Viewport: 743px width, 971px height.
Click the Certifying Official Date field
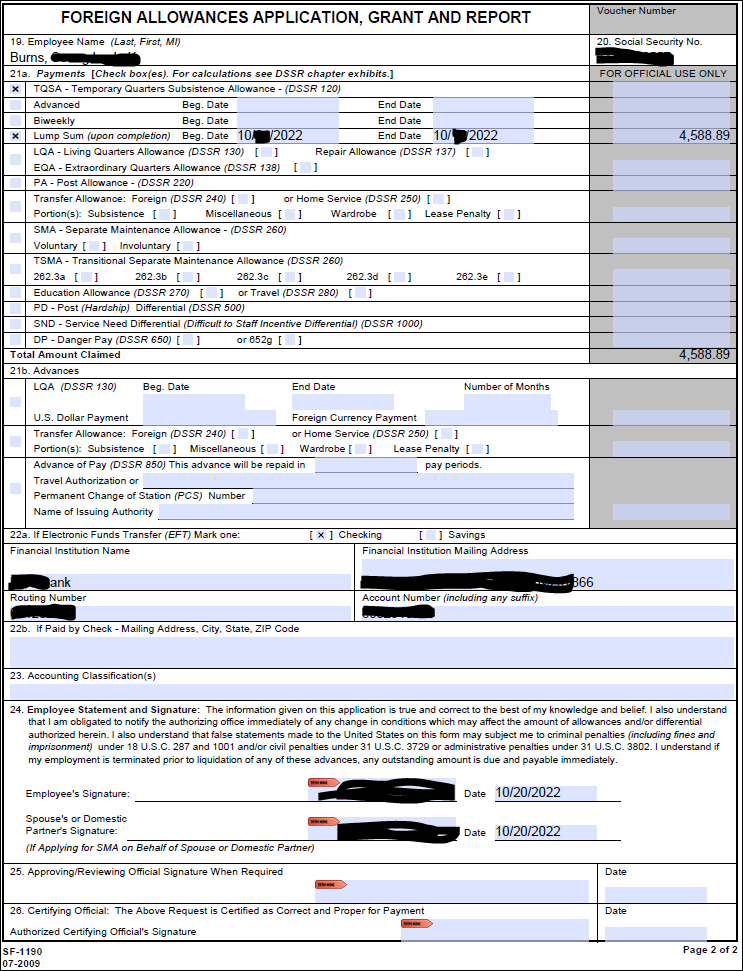tap(656, 934)
